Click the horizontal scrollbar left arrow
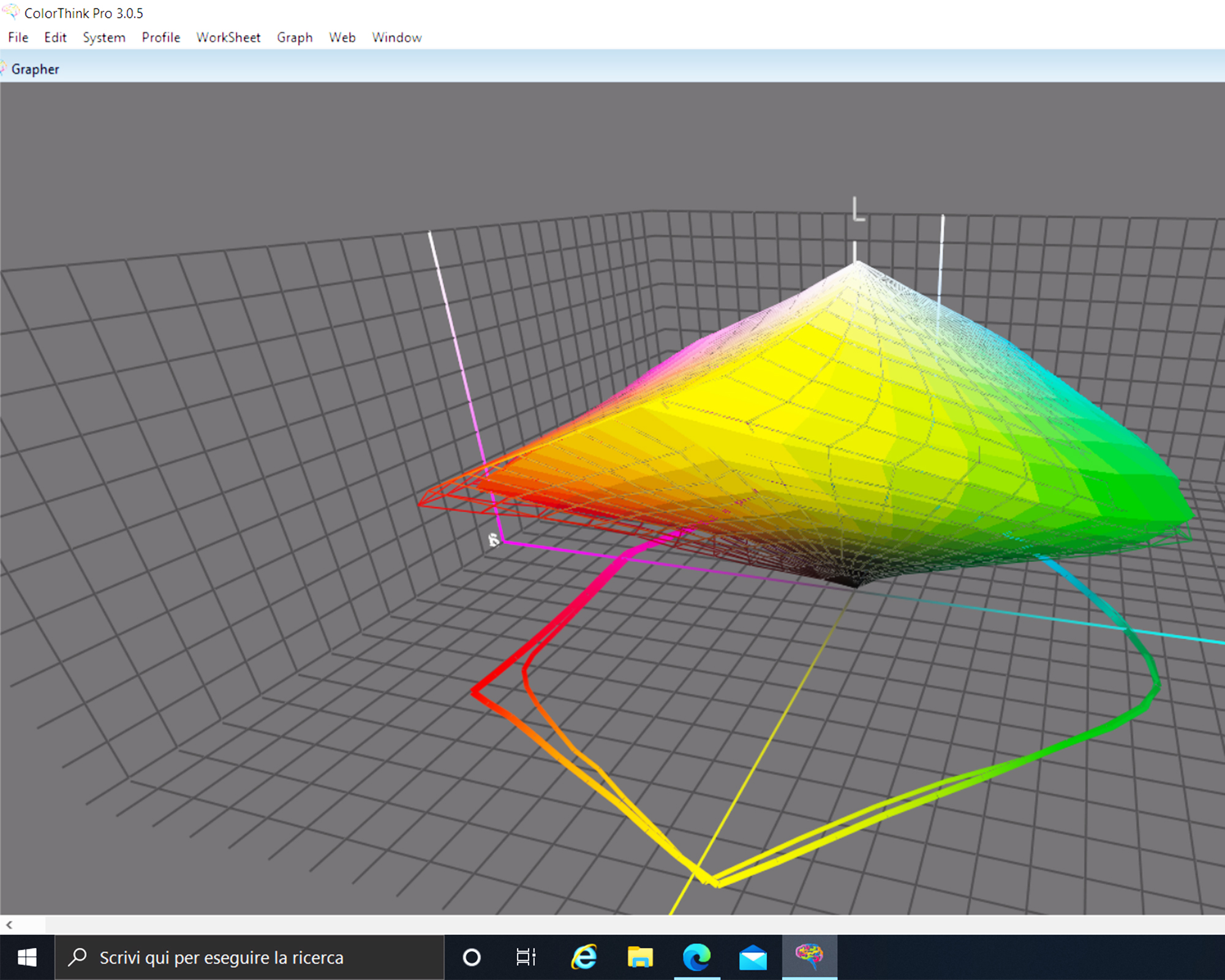Screen dimensions: 1225x980 [x=9, y=925]
